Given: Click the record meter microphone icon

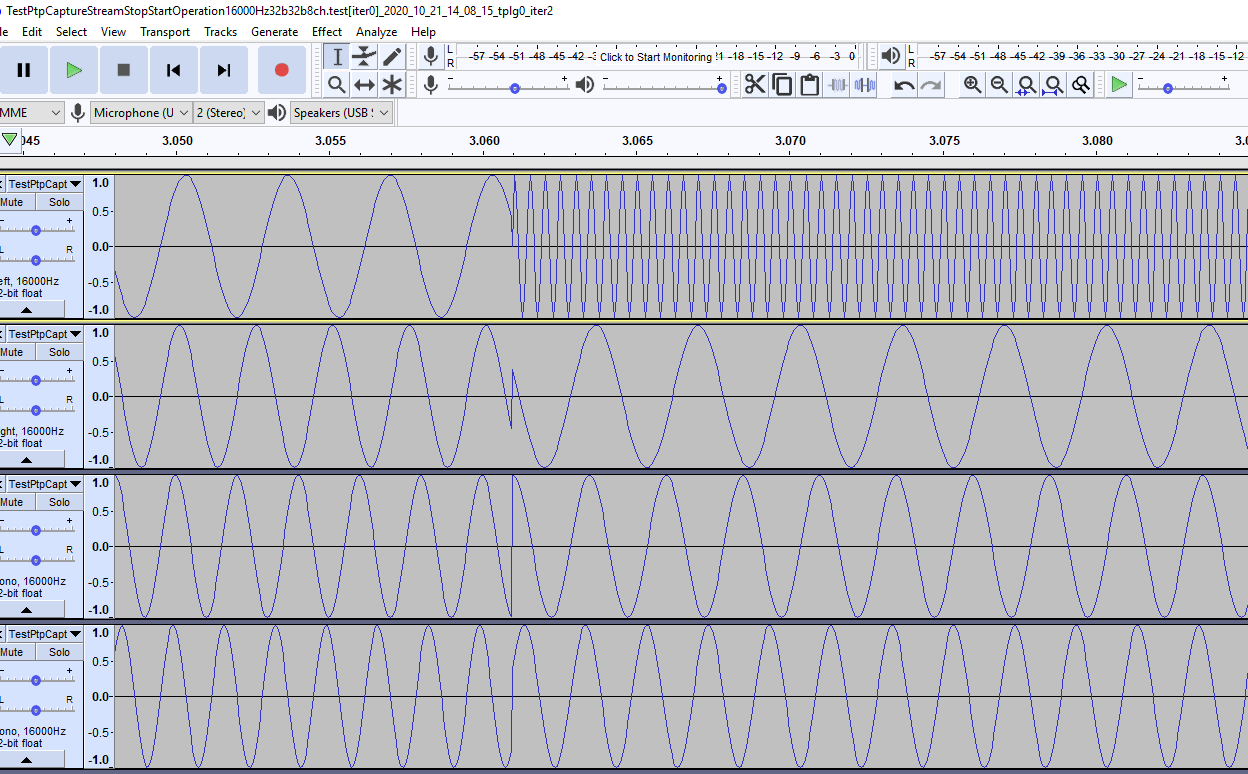Looking at the screenshot, I should click(431, 56).
